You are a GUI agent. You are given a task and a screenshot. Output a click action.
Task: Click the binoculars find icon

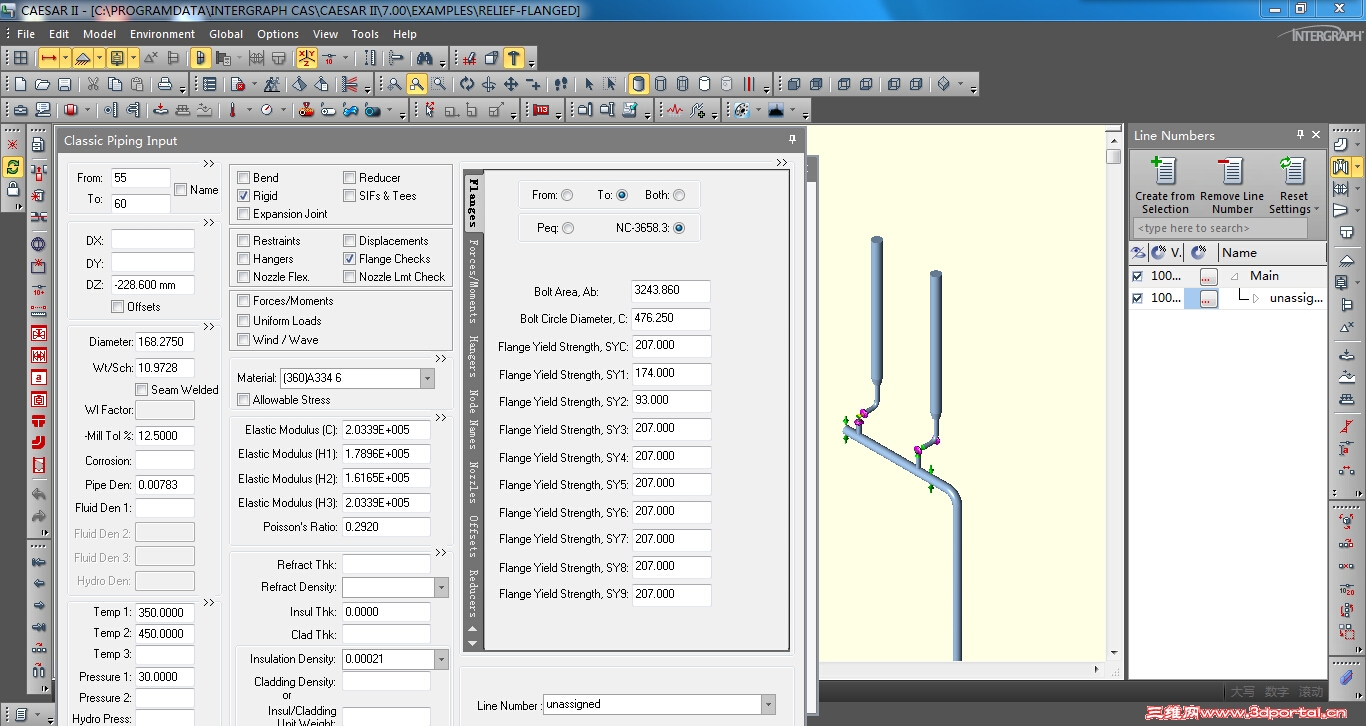(425, 58)
